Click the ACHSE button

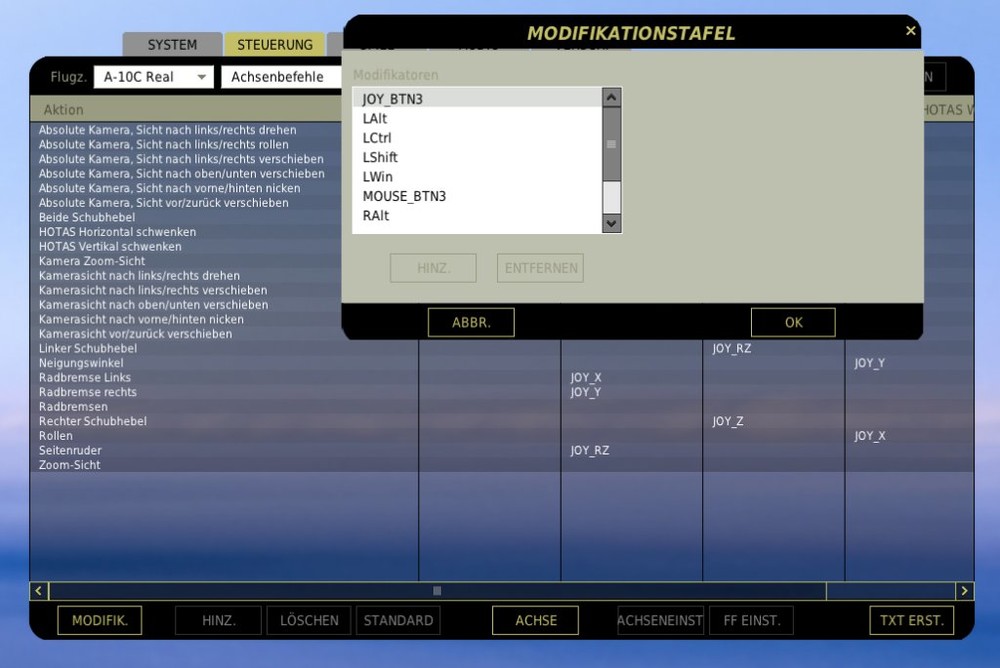tap(535, 620)
